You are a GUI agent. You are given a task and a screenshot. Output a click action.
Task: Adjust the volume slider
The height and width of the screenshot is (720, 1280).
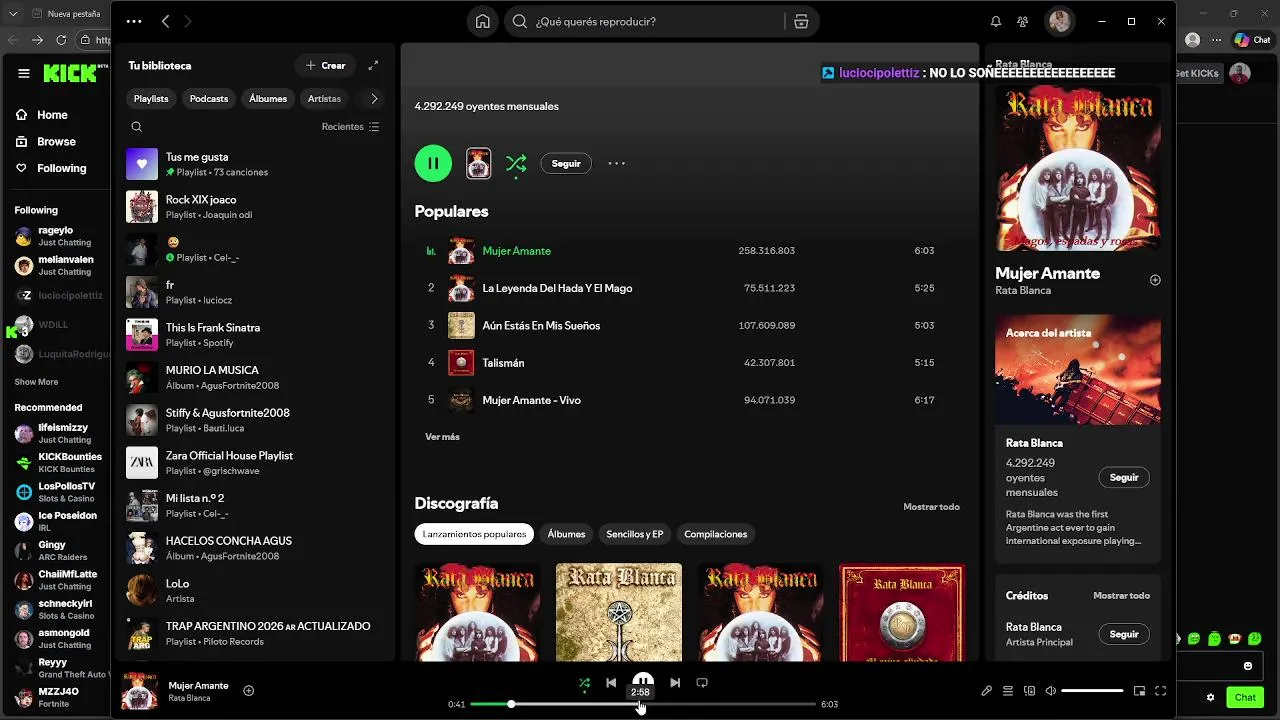coord(1092,691)
